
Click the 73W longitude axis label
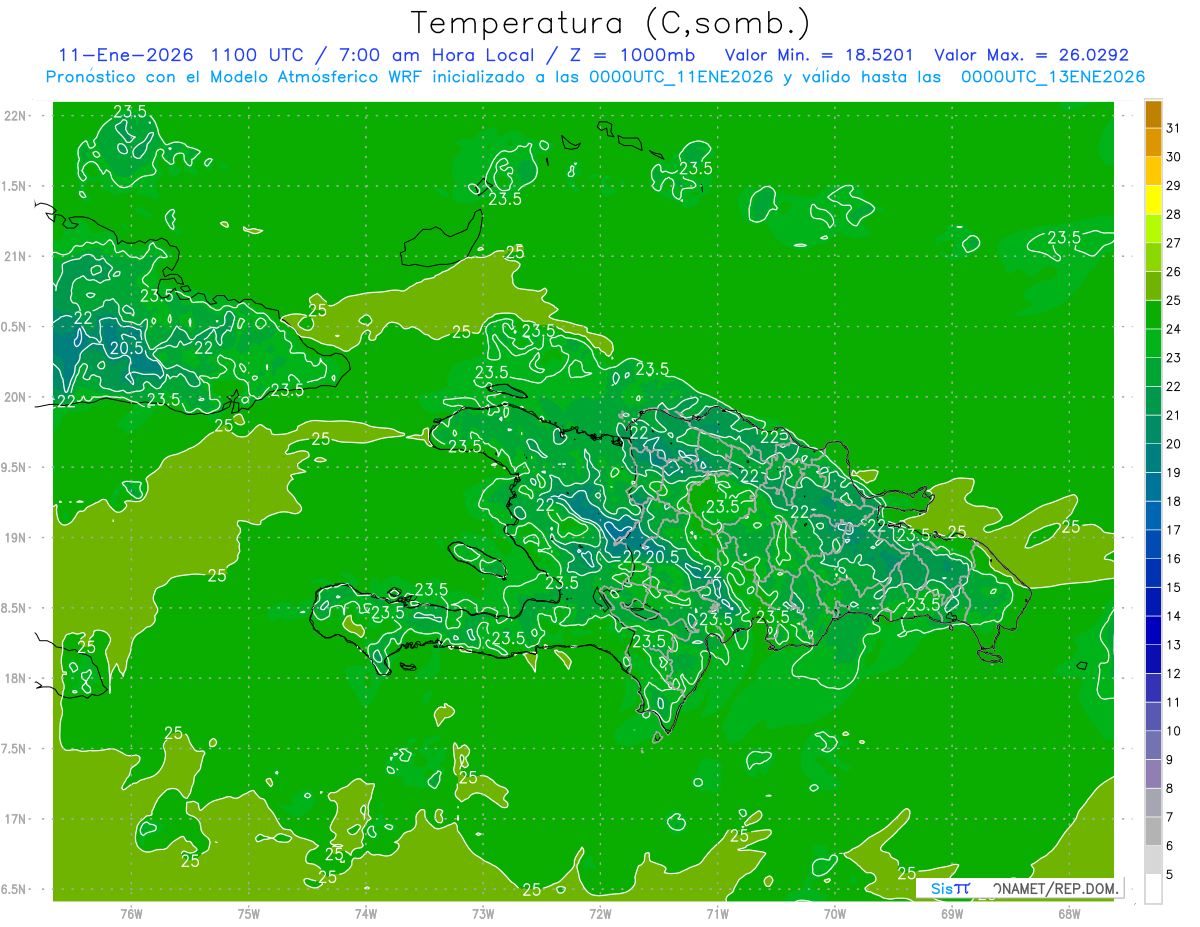tap(483, 913)
